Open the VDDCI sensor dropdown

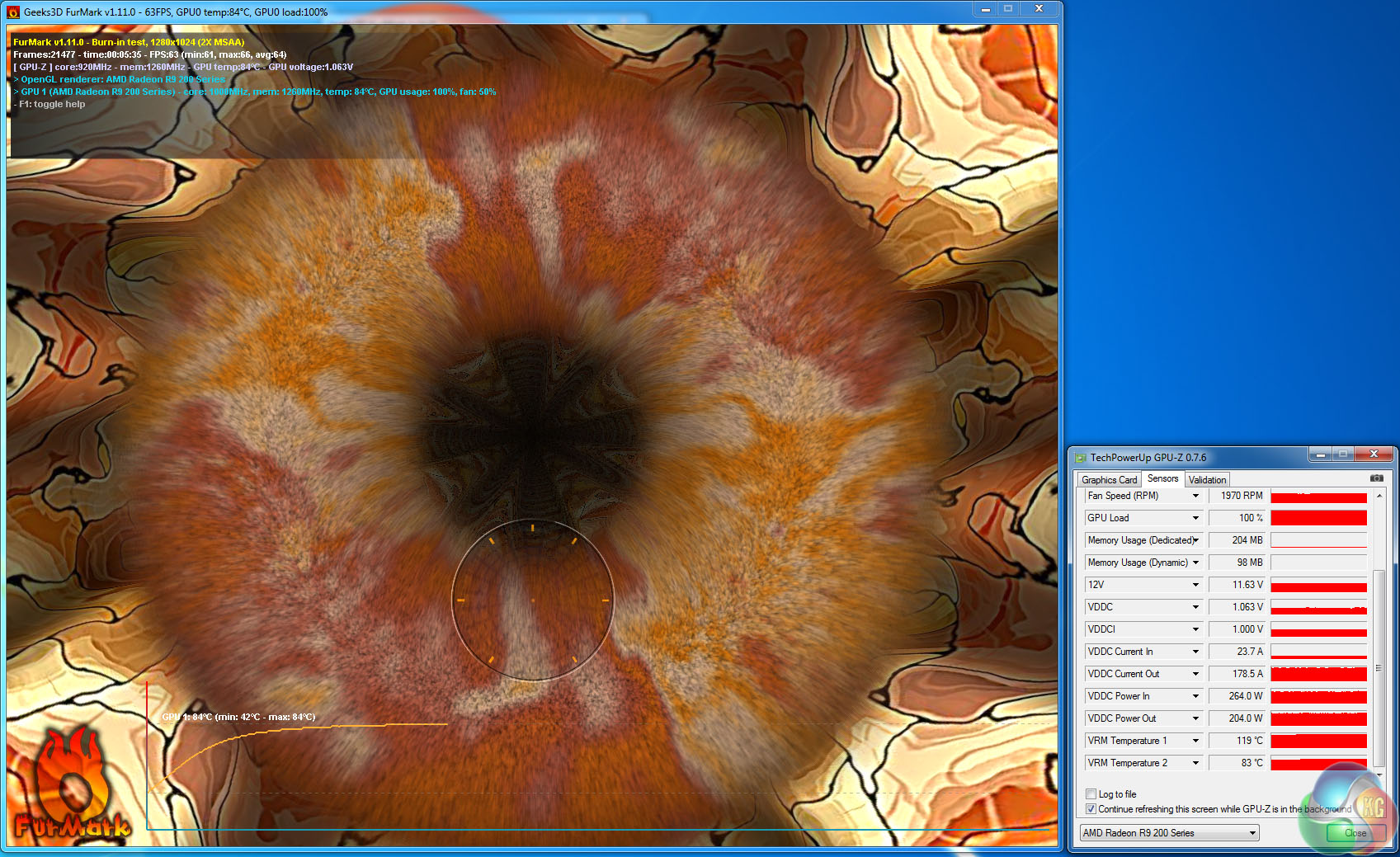click(1195, 629)
